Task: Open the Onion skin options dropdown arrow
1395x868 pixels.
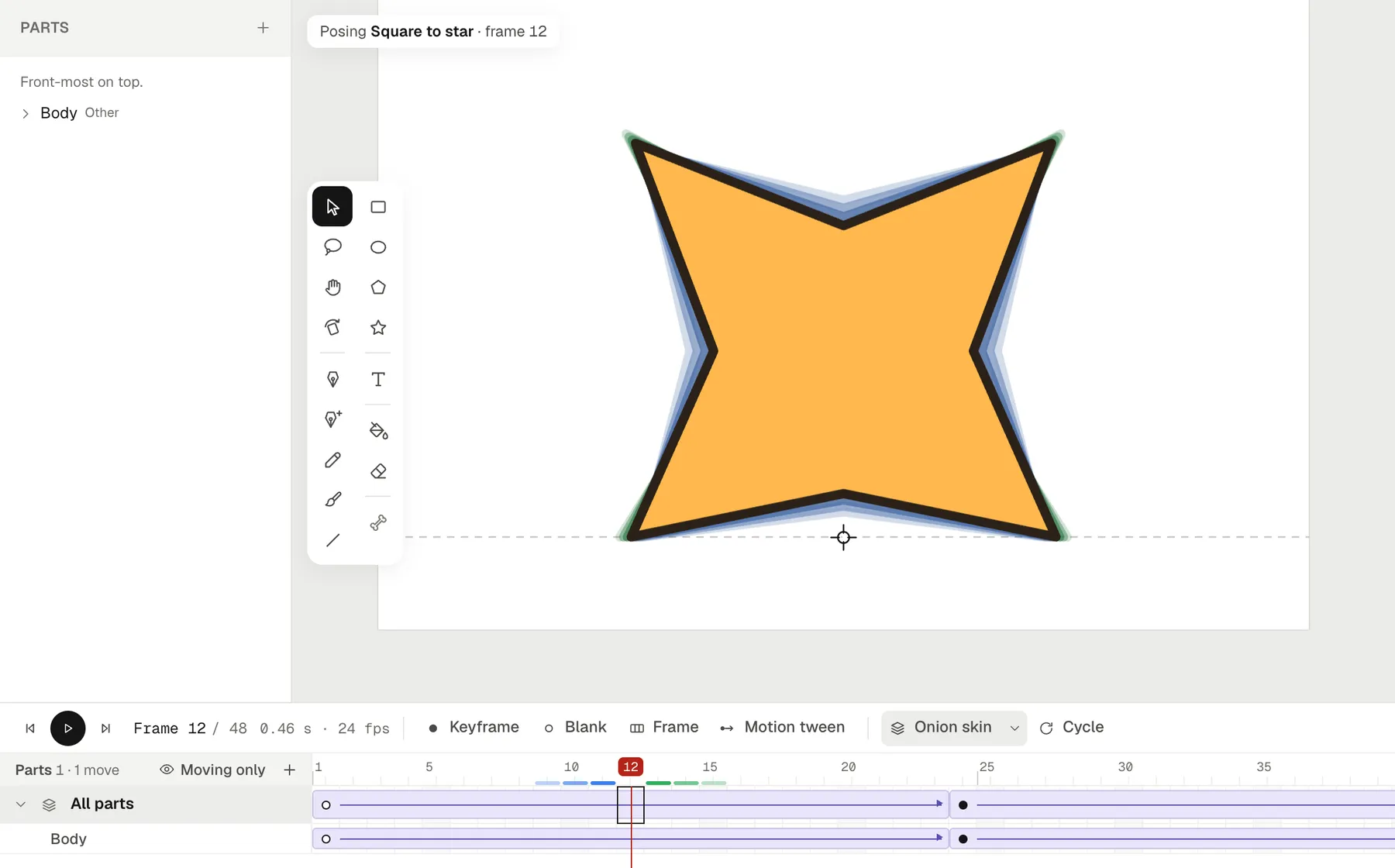Action: coord(1014,728)
